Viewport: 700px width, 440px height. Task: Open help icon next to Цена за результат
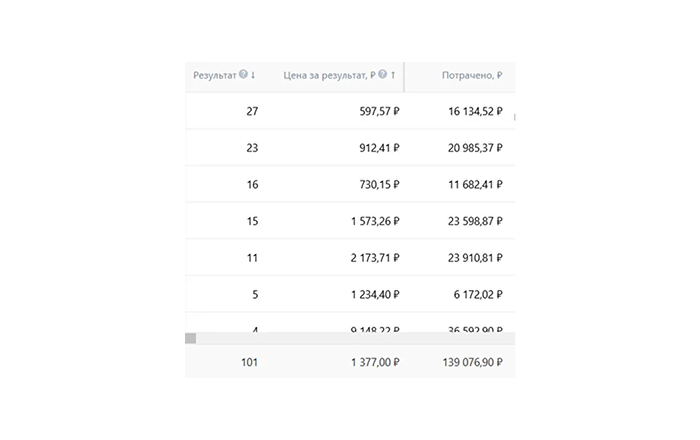coord(383,75)
